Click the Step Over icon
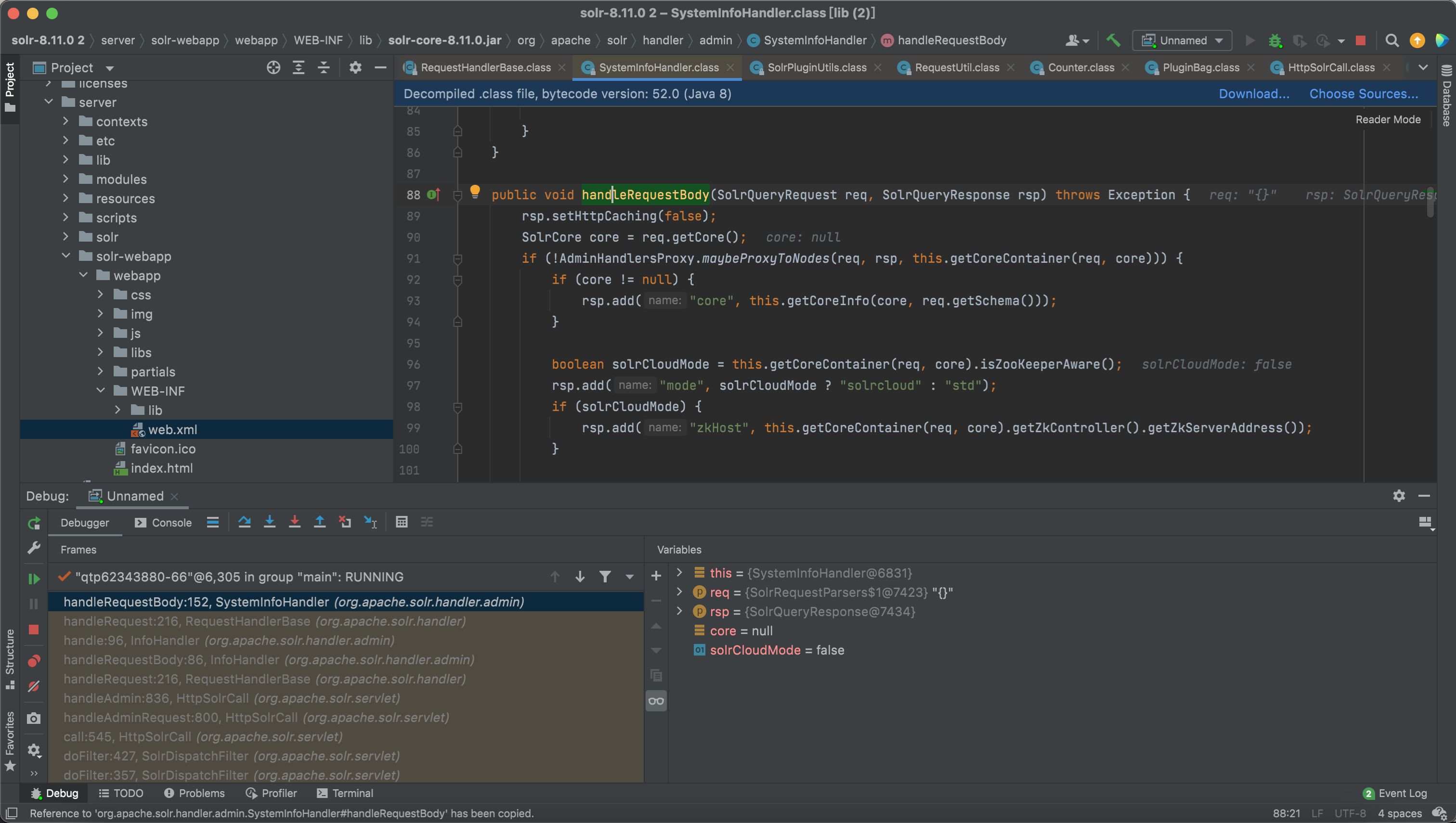1456x823 pixels. click(244, 522)
